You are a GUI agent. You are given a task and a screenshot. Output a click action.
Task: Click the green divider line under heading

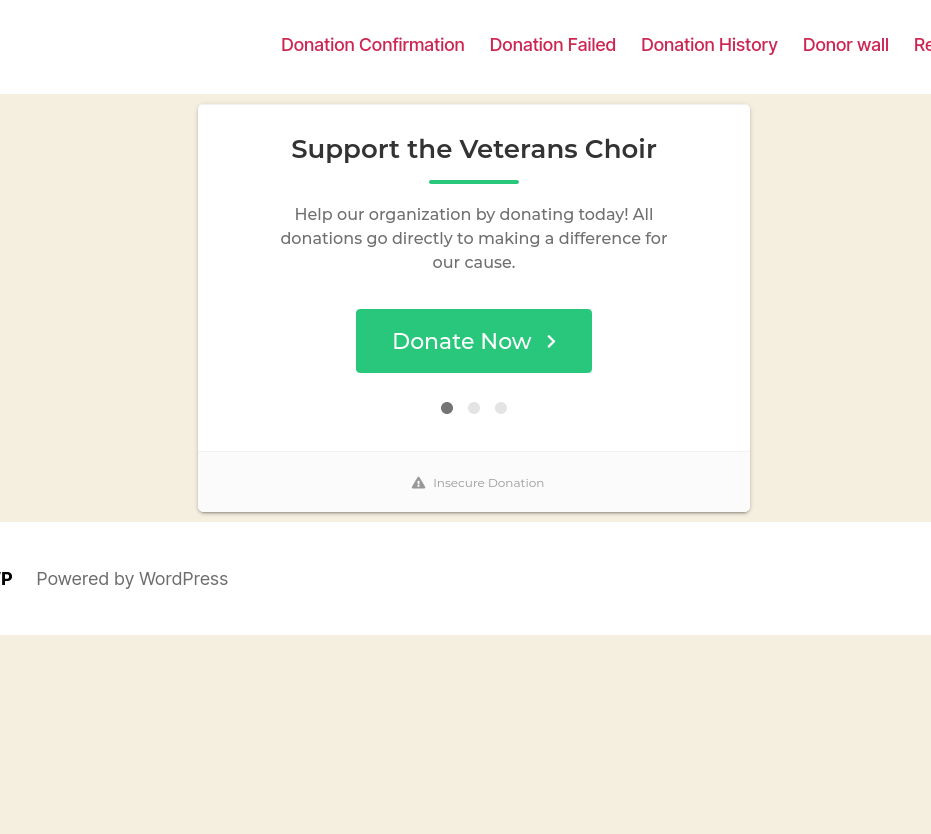point(474,182)
